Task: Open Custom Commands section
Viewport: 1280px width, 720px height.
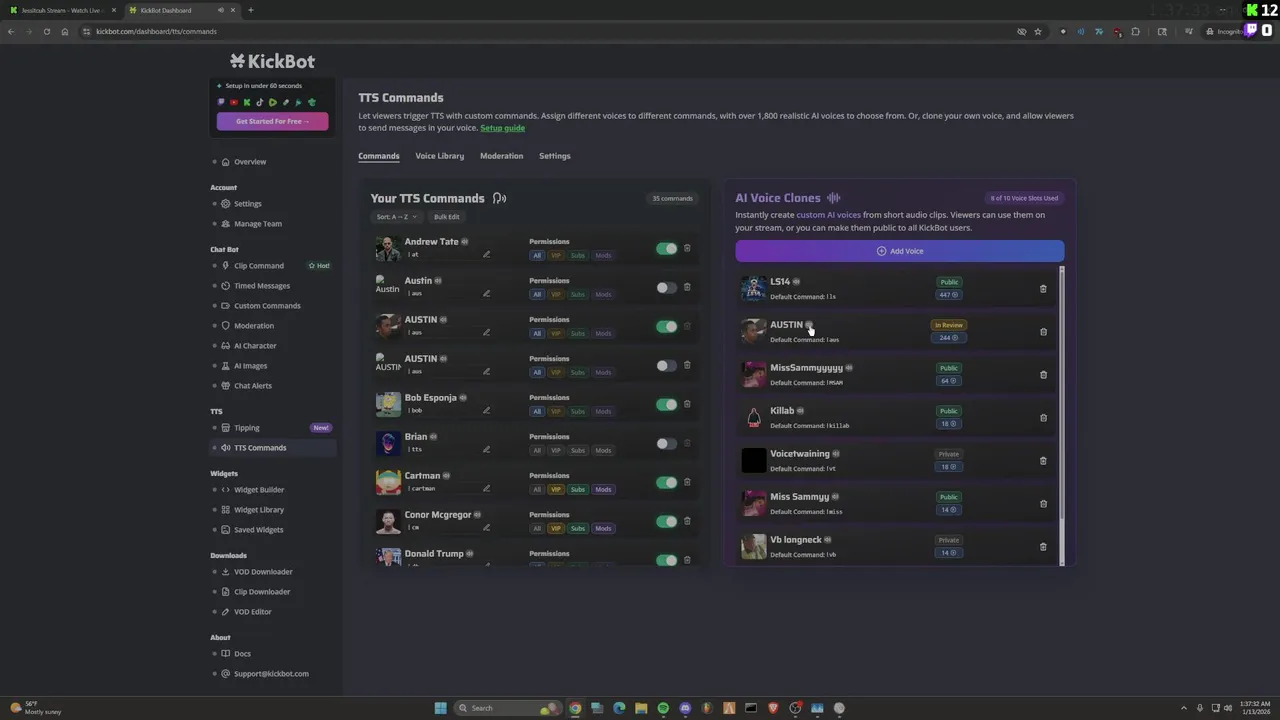Action: (267, 306)
